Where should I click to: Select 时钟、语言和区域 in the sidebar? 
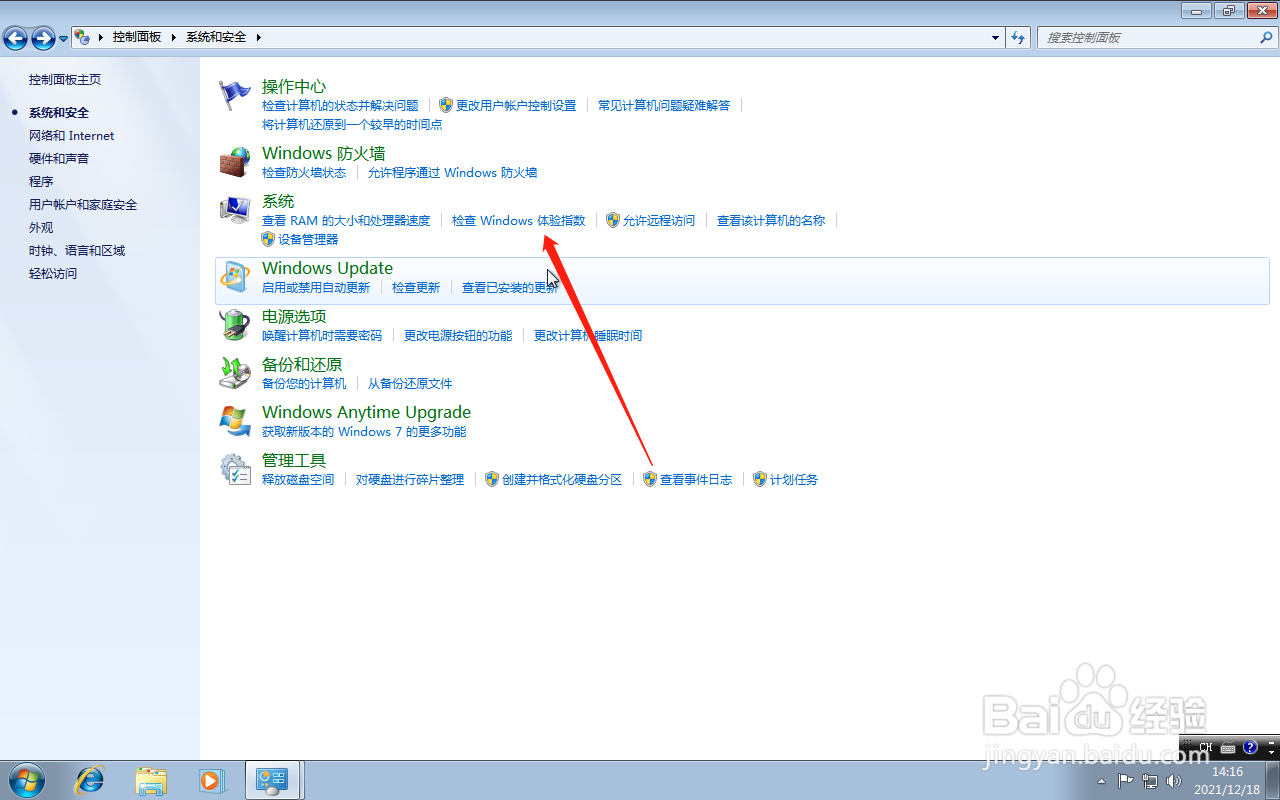(x=77, y=250)
